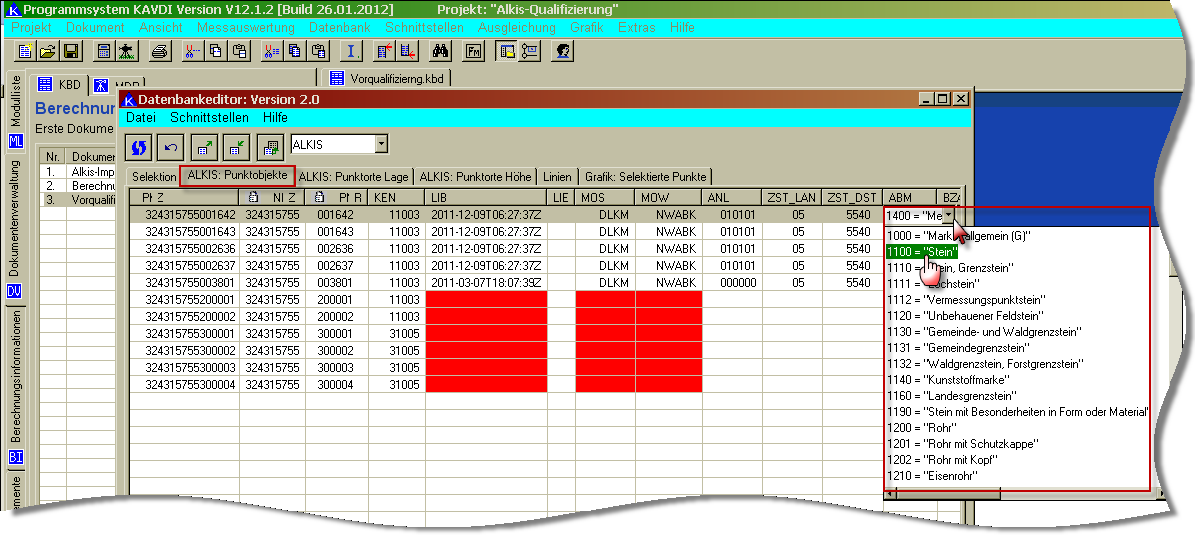Click the binoculars search icon
This screenshot has width=1195, height=535.
pos(441,51)
